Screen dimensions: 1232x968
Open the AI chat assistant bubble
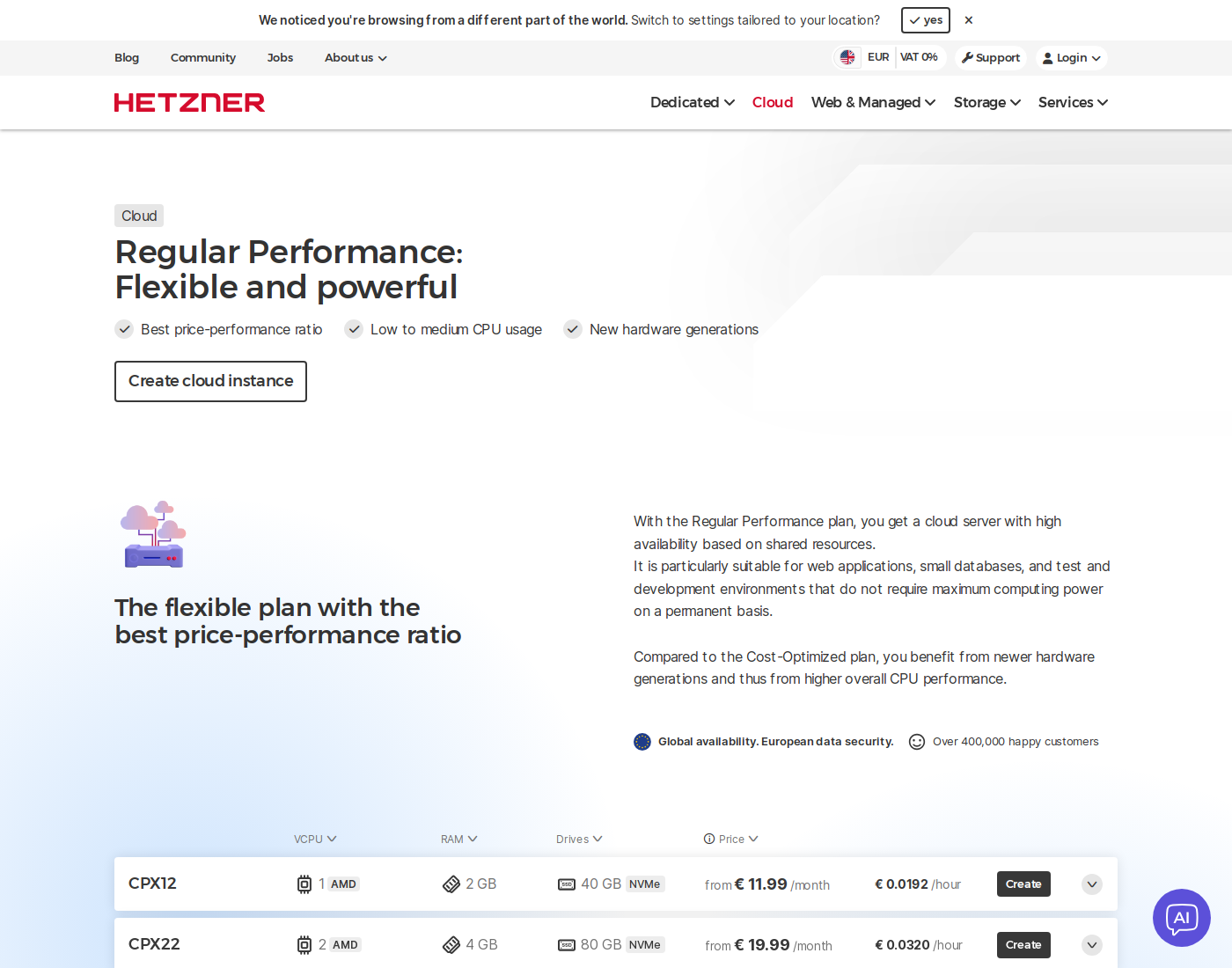(1181, 918)
